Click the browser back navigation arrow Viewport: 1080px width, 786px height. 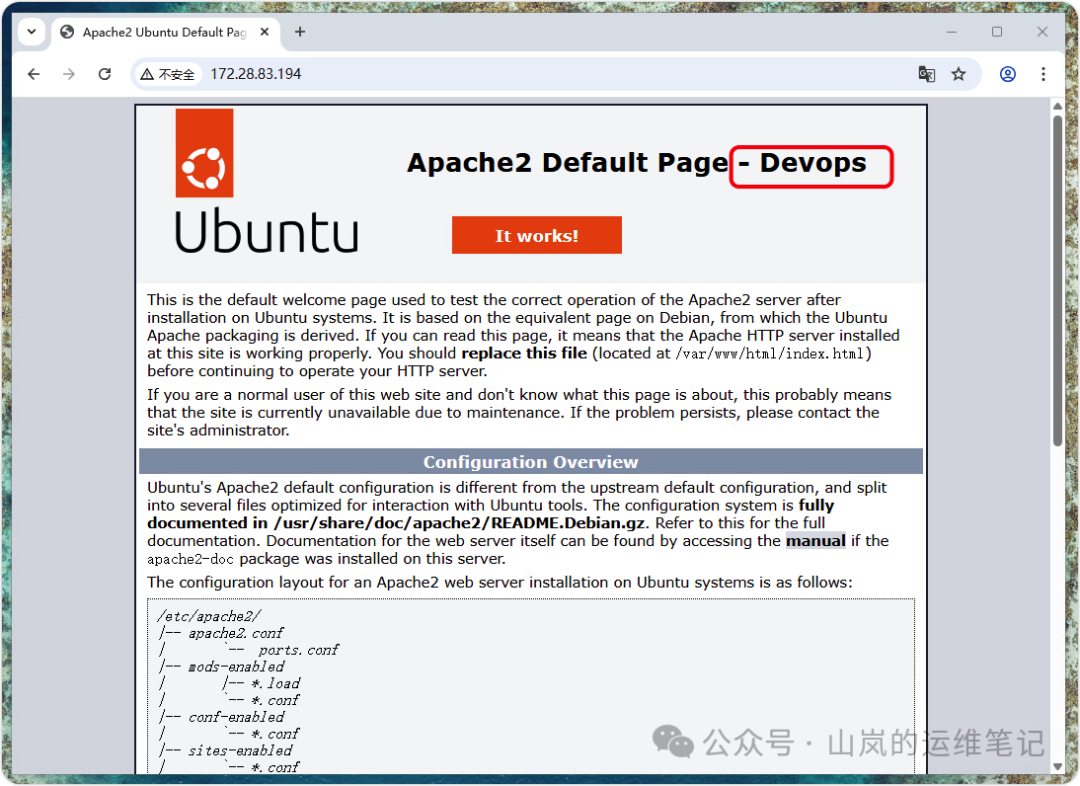click(34, 73)
